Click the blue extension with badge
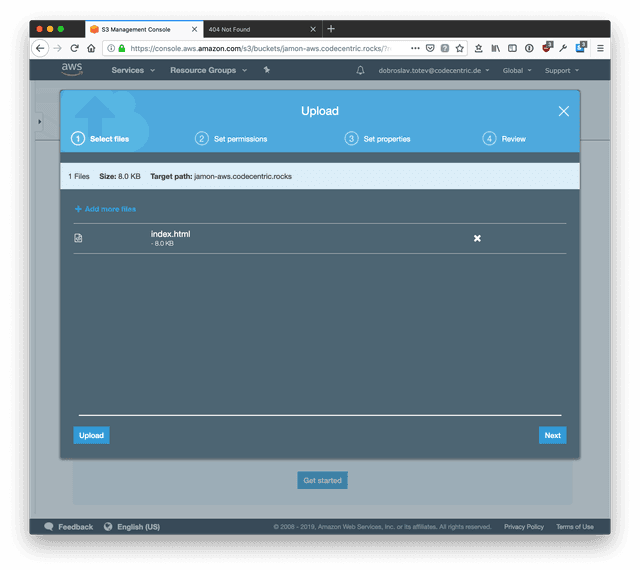The image size is (640, 570). point(581,47)
